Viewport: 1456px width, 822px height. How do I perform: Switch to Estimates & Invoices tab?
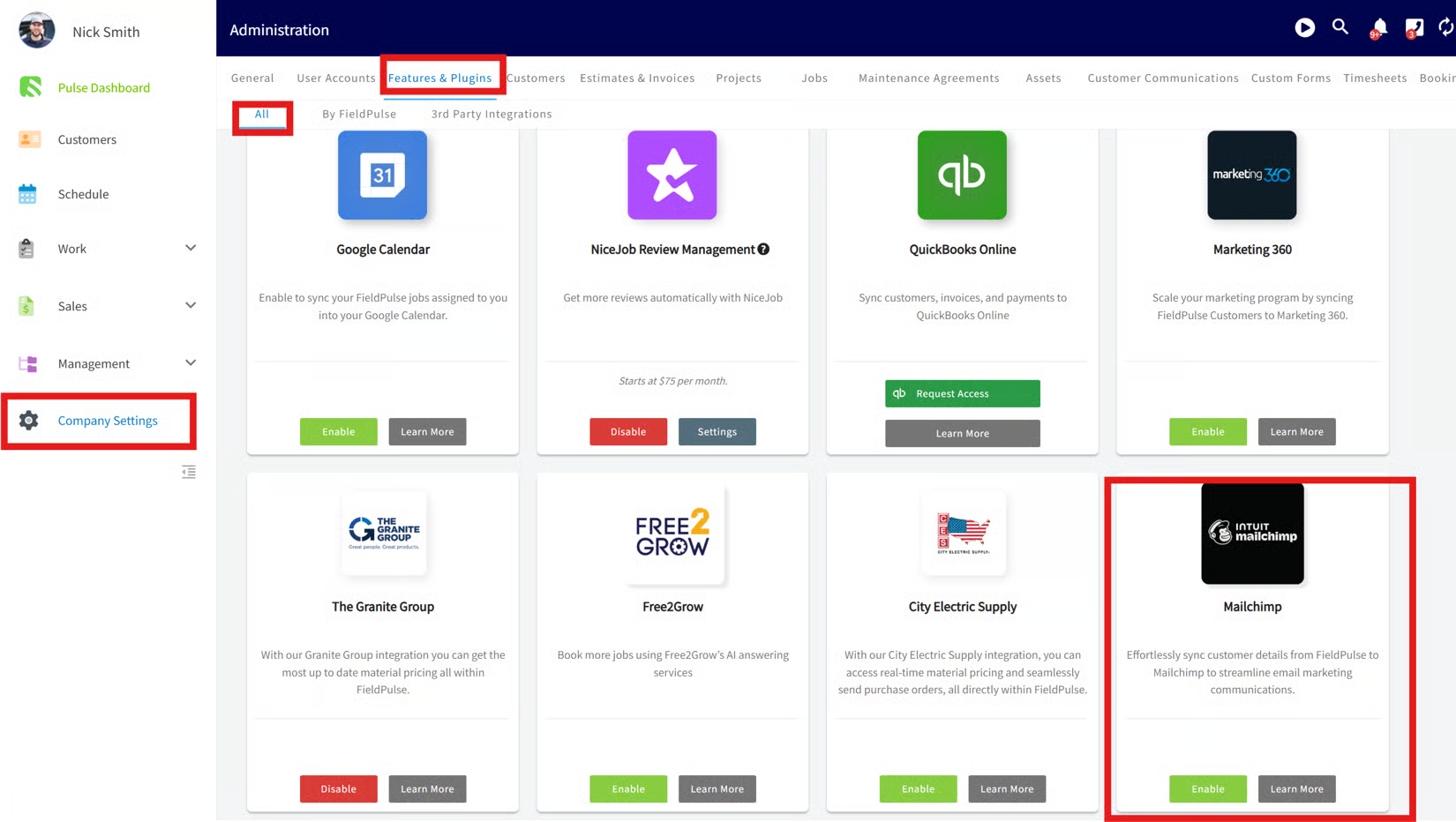point(637,78)
